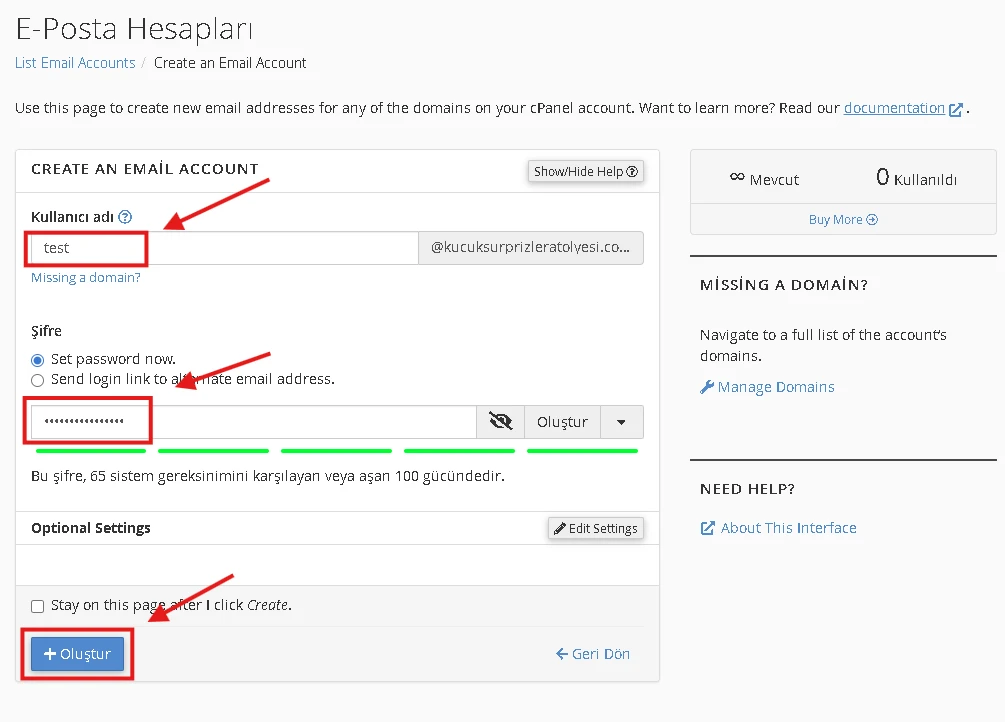The image size is (1005, 722).
Task: Select the Create an Email Account breadcrumb
Action: click(x=230, y=62)
